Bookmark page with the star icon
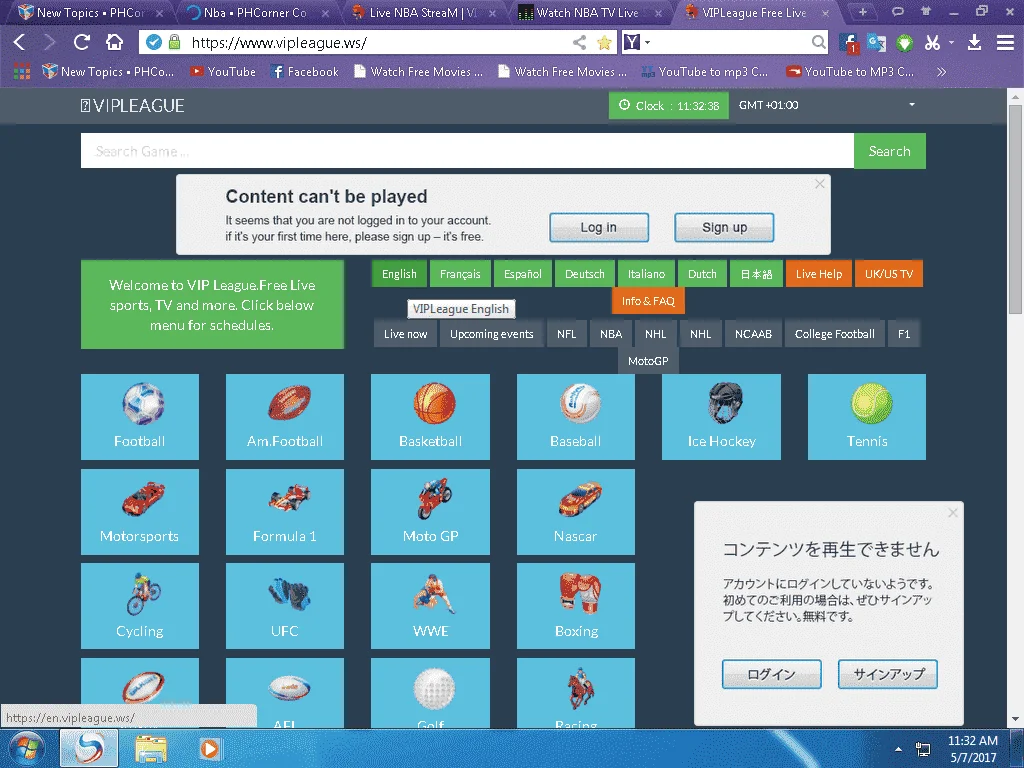 coord(605,43)
